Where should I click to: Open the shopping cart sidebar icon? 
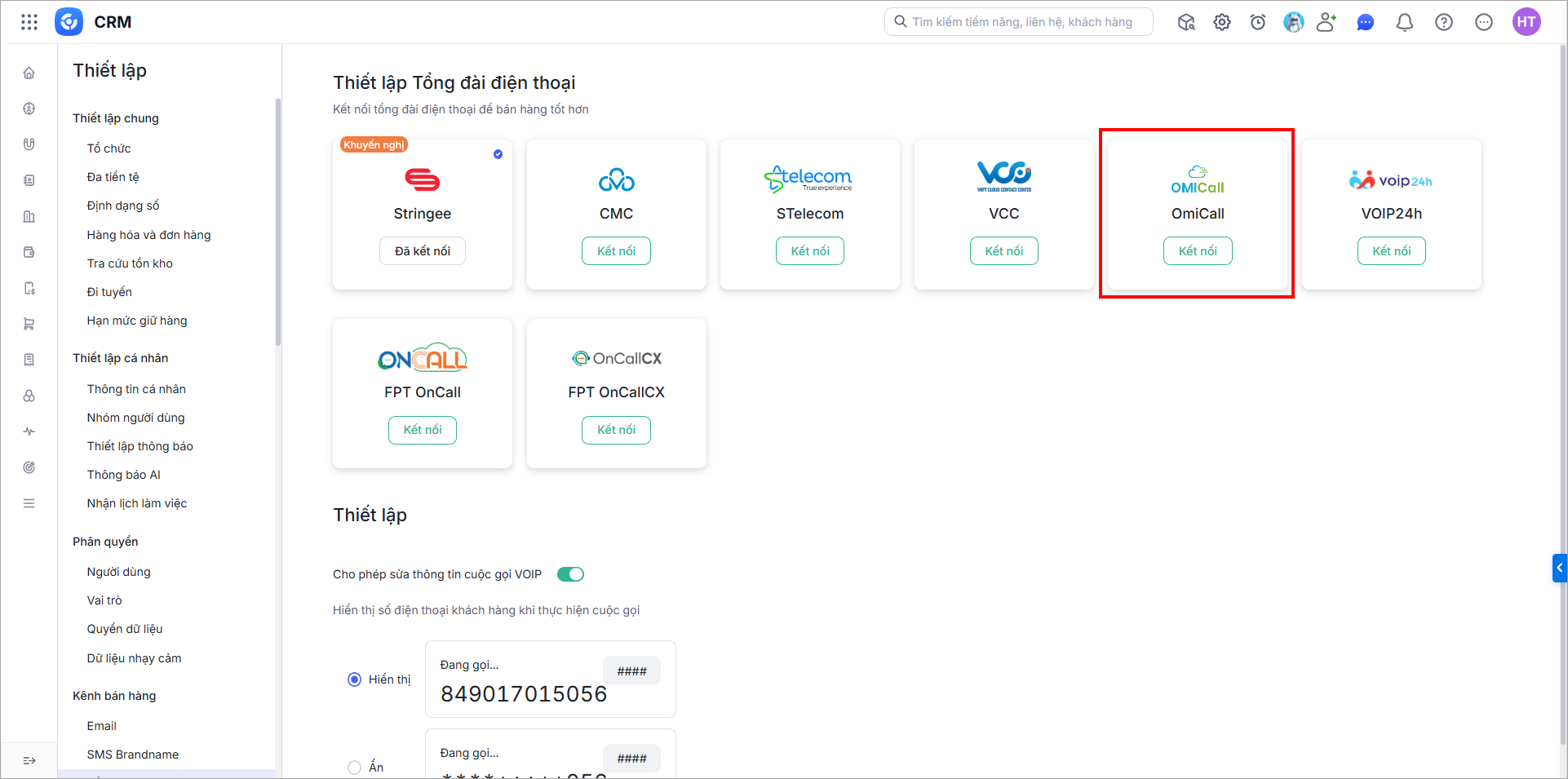pos(29,324)
